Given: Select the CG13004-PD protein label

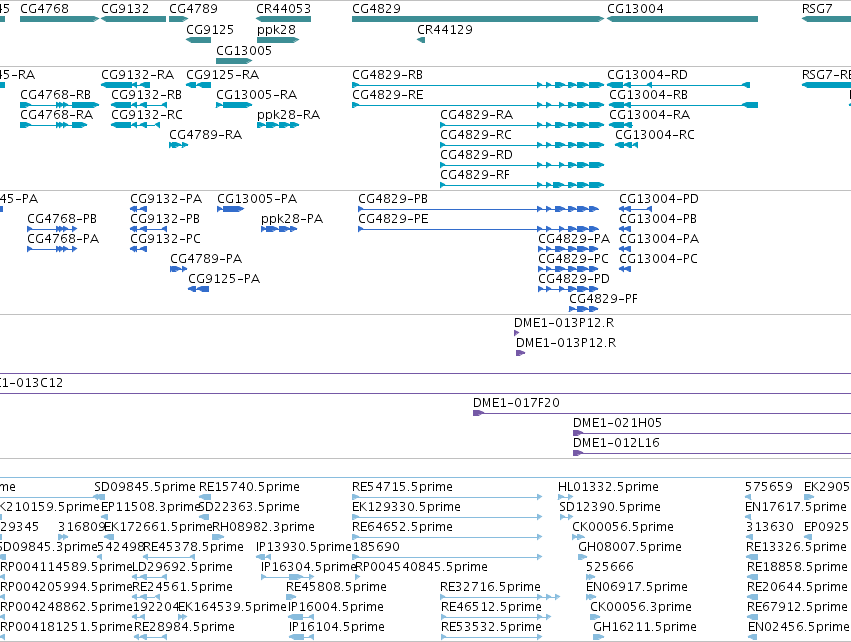Looking at the screenshot, I should (x=659, y=199).
